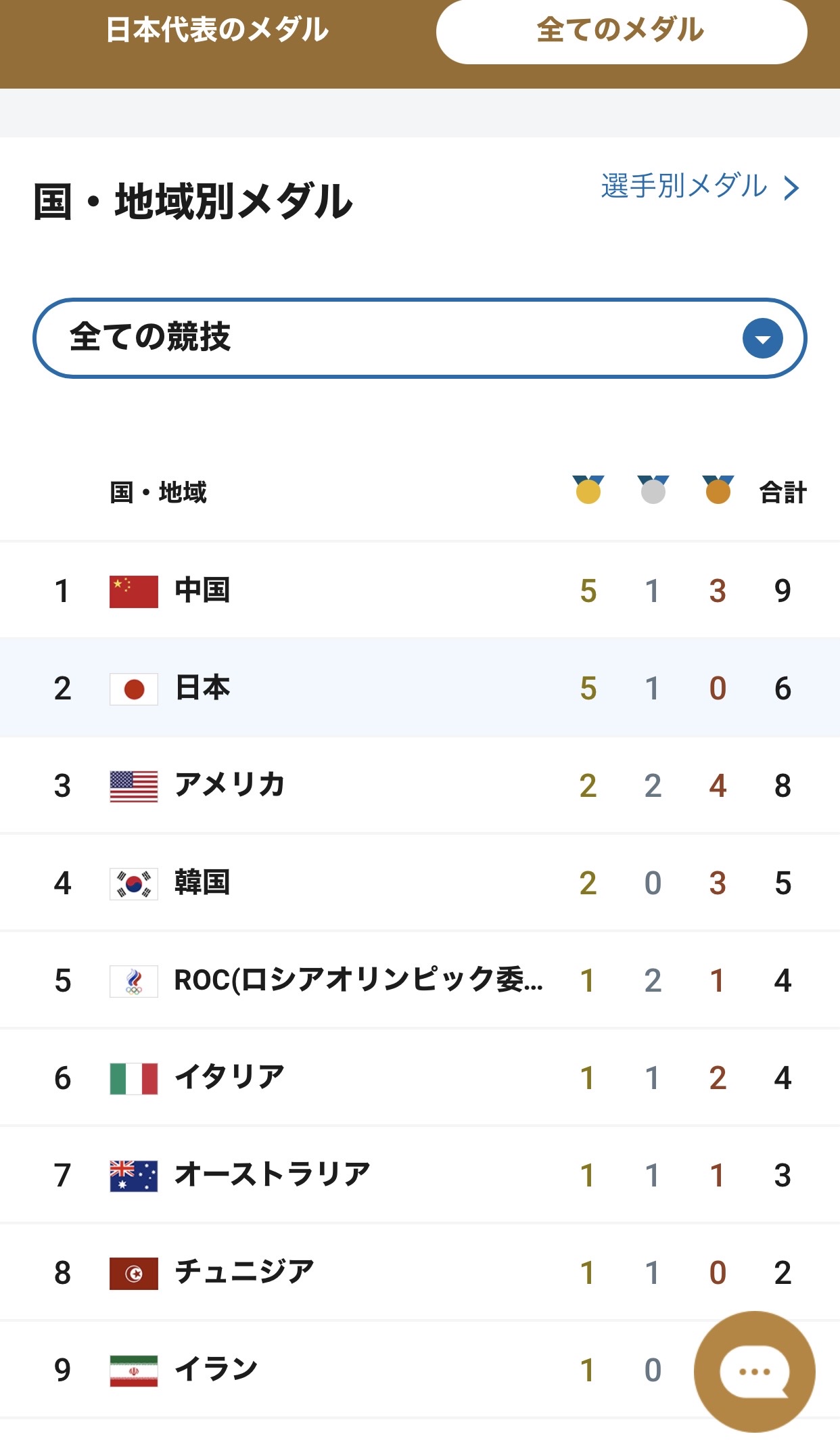Click the blue dropdown arrow circle
The width and height of the screenshot is (840, 1451).
tap(762, 338)
